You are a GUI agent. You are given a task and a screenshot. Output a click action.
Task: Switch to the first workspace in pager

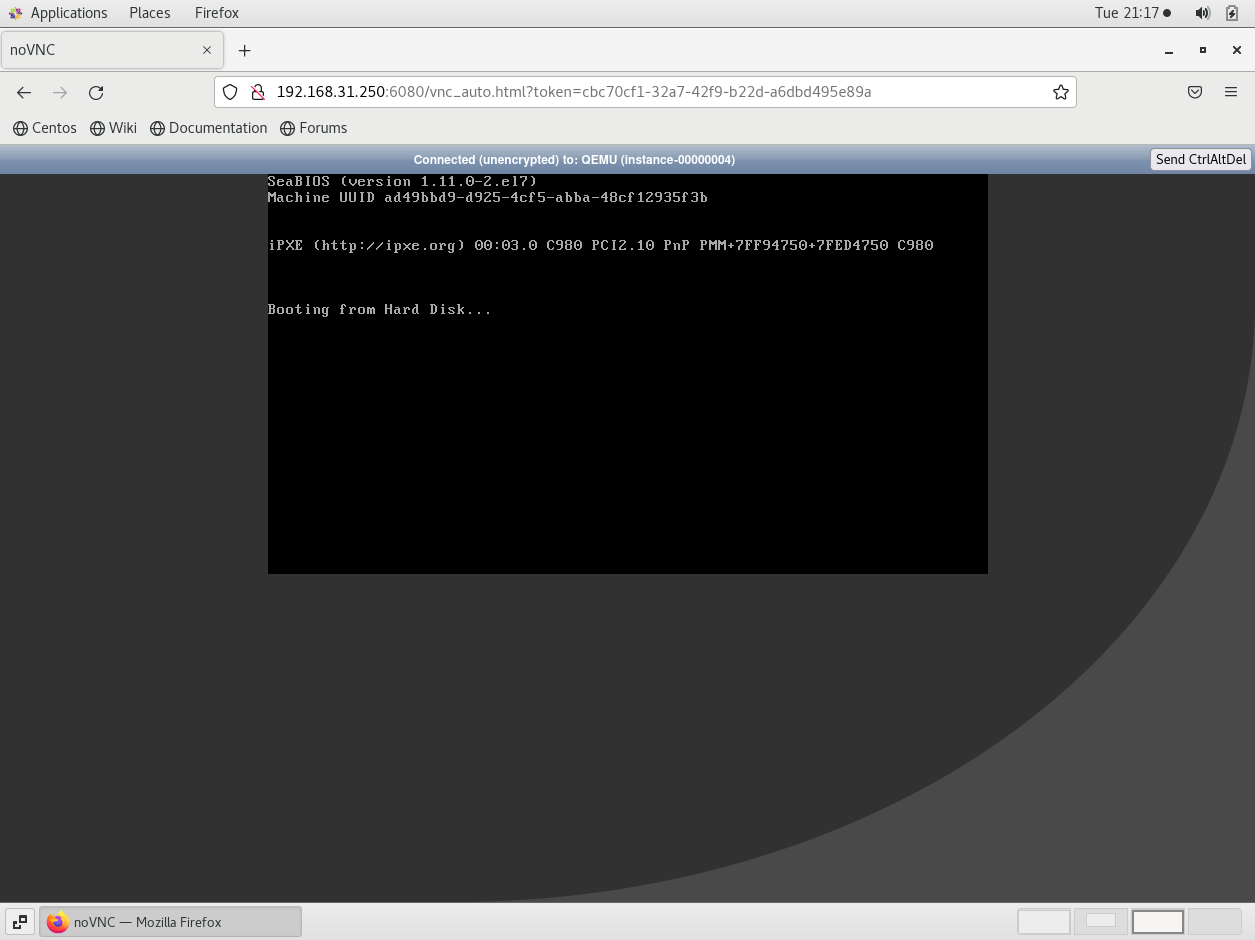click(1044, 922)
